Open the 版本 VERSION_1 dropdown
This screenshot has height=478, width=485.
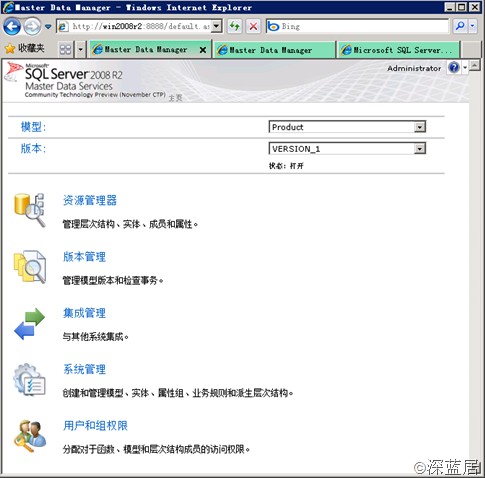[x=347, y=148]
